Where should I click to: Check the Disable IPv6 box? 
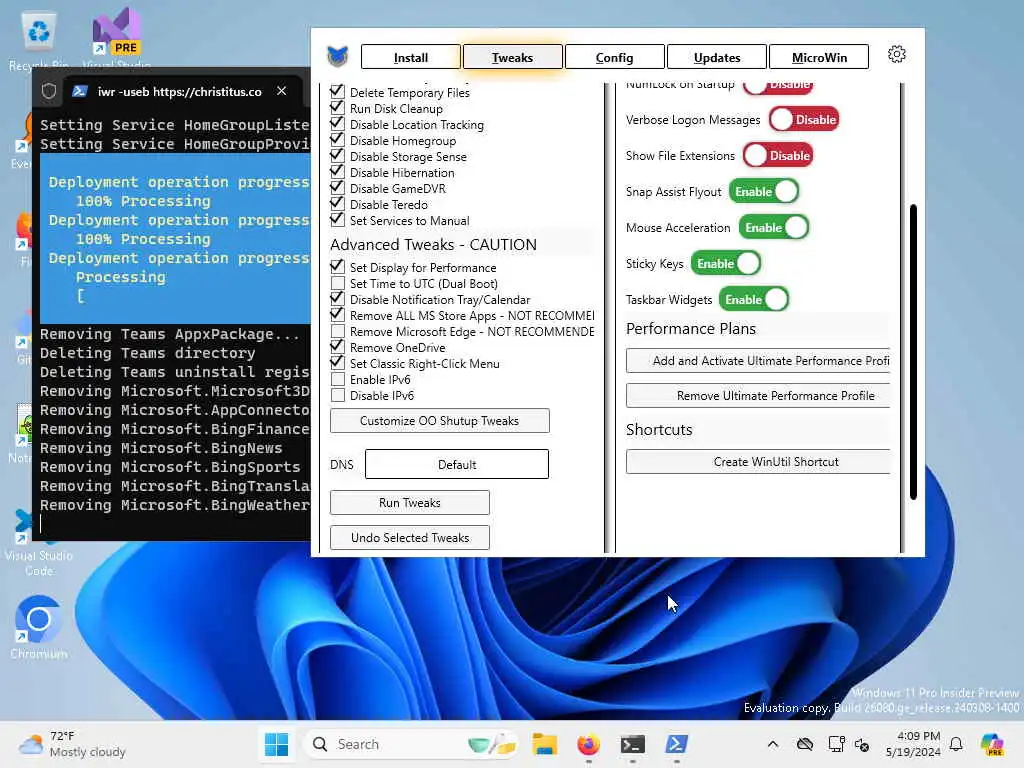(338, 395)
